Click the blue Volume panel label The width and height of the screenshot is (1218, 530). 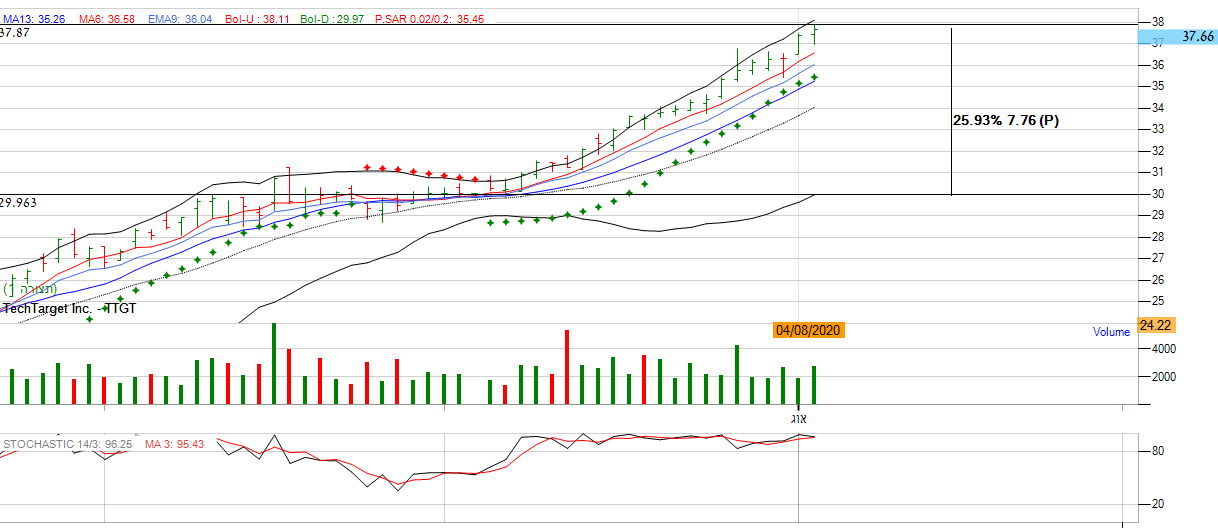point(1111,332)
